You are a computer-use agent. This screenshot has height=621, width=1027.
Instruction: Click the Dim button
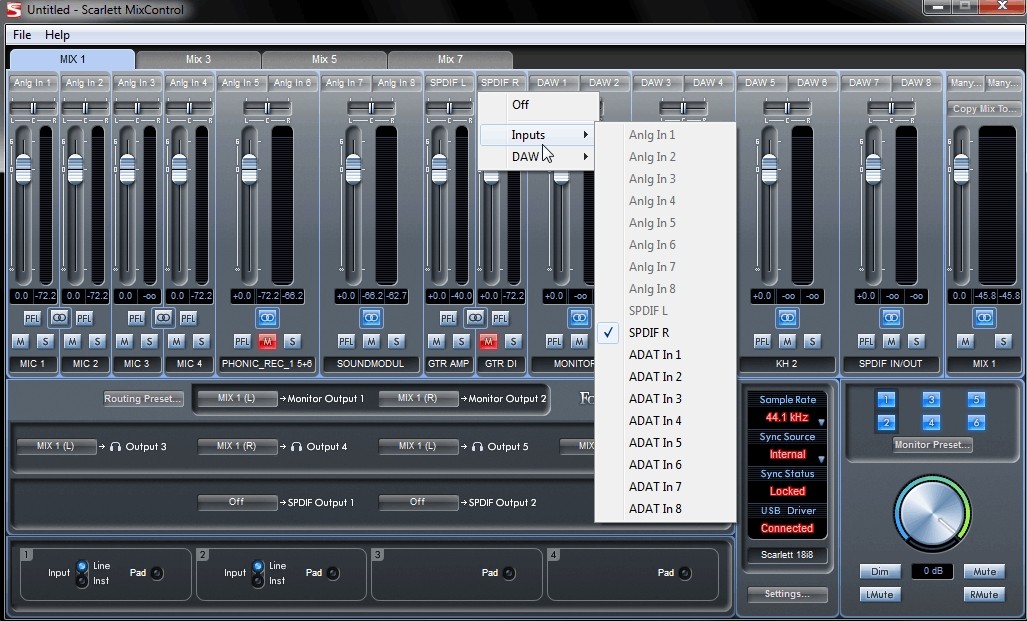[880, 571]
